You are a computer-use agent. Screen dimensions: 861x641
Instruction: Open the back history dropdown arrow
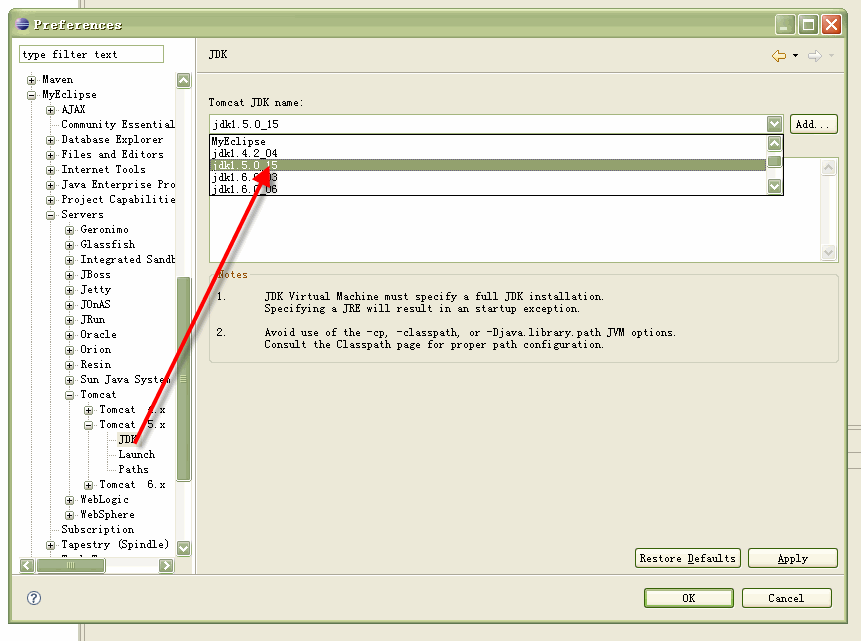coord(795,55)
